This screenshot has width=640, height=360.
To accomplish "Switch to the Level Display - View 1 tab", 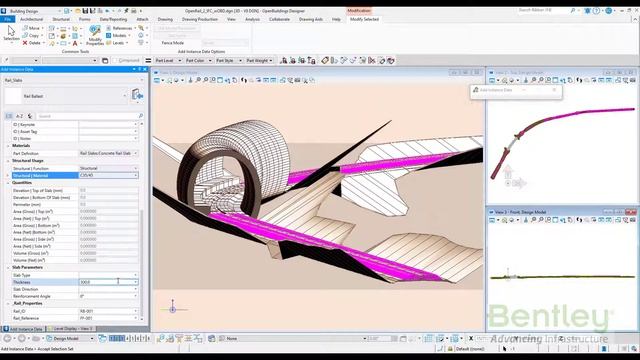I will 71,329.
